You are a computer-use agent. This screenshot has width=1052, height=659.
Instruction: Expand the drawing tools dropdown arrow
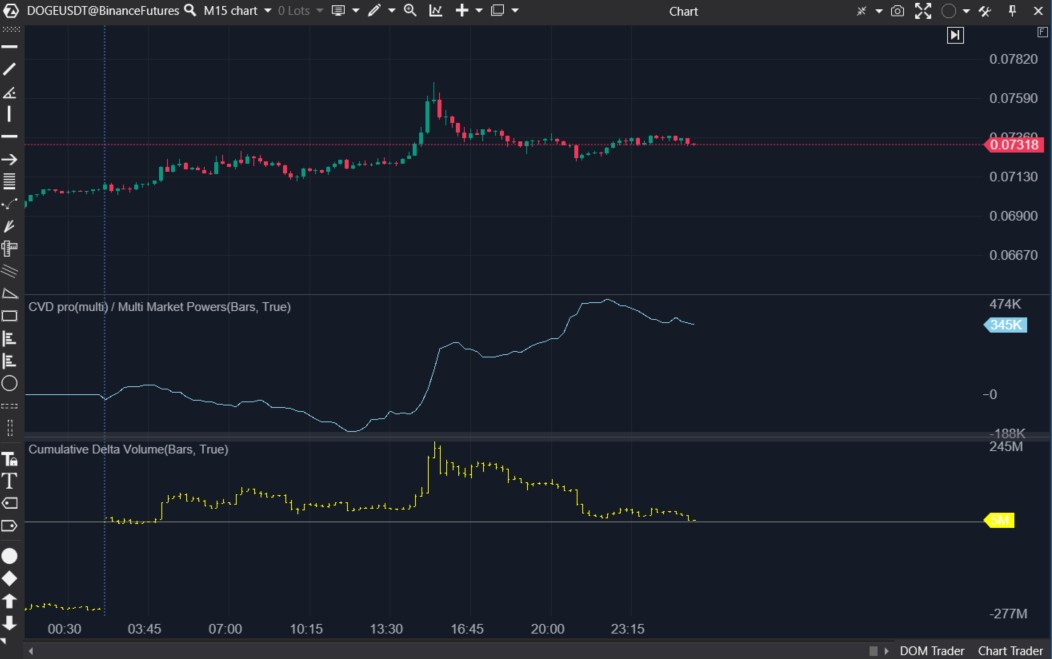click(390, 11)
